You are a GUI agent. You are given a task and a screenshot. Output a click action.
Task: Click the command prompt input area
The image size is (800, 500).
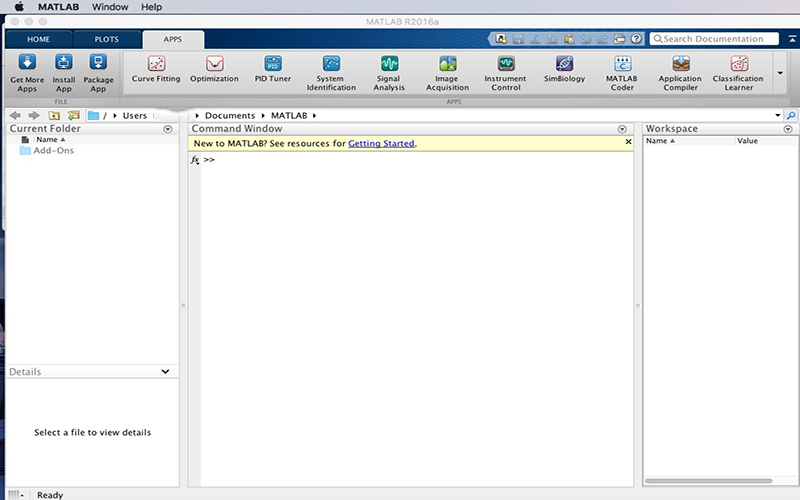pos(418,160)
